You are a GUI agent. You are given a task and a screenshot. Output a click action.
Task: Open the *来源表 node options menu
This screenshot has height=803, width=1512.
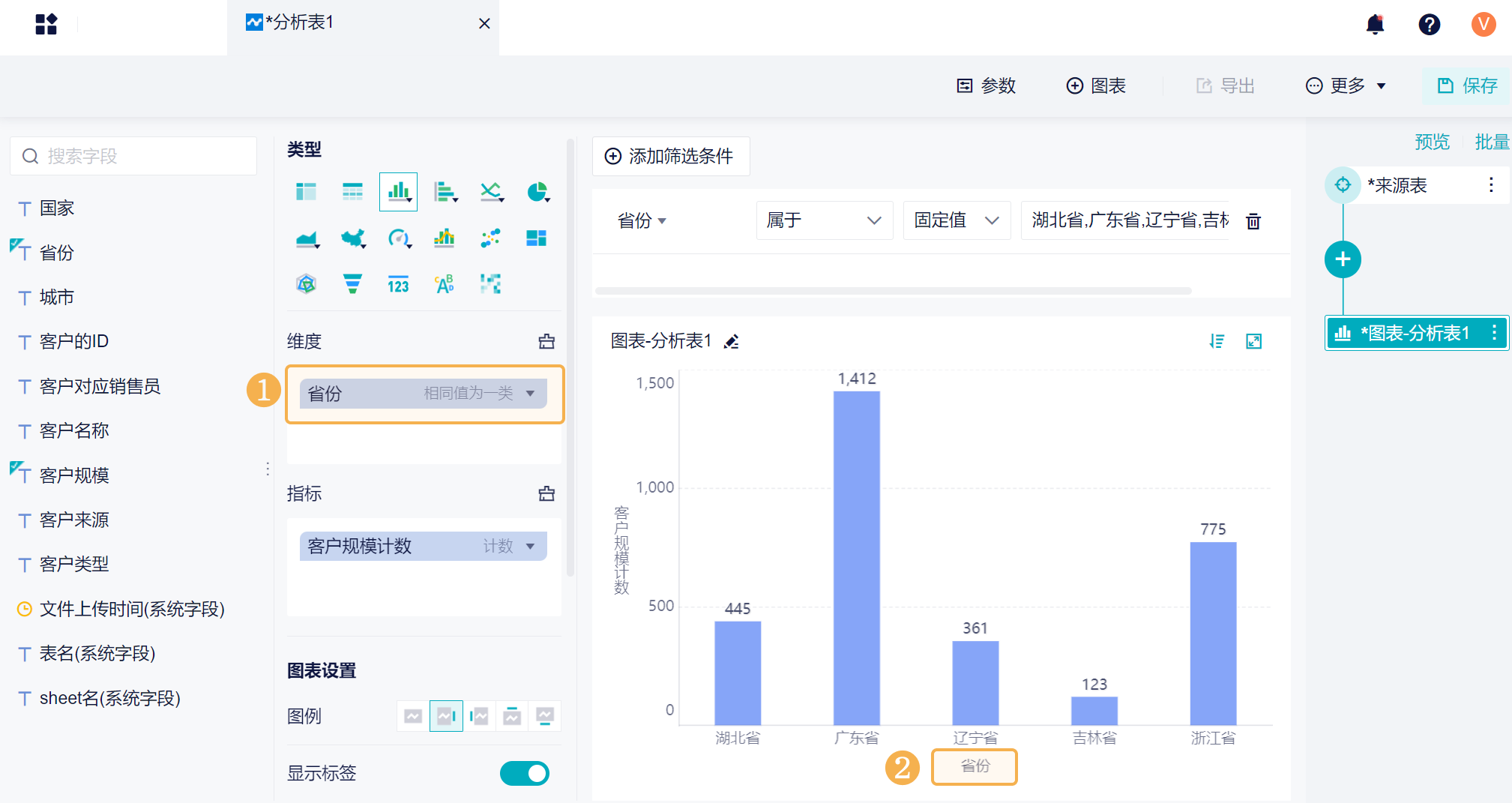coord(1491,184)
